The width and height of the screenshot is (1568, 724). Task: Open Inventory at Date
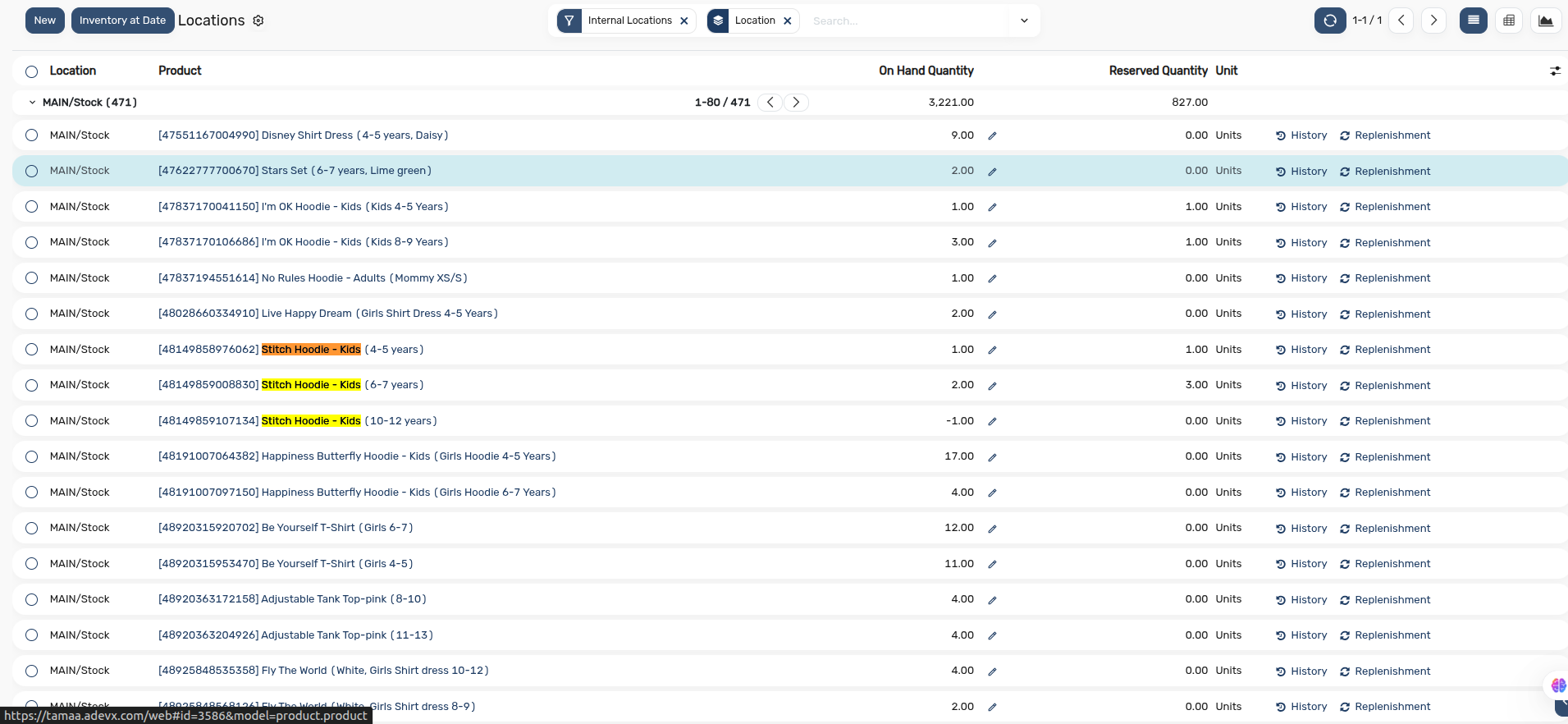click(122, 21)
